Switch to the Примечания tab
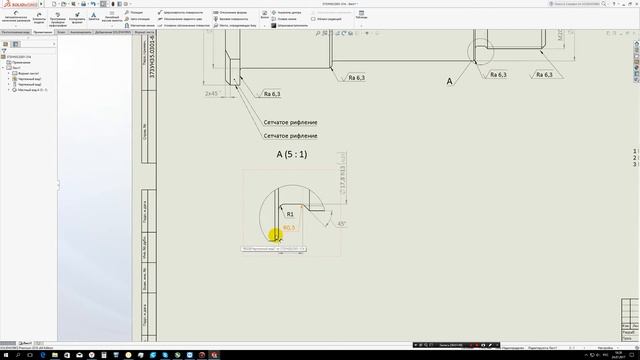Viewport: 640px width, 360px height. tap(43, 32)
